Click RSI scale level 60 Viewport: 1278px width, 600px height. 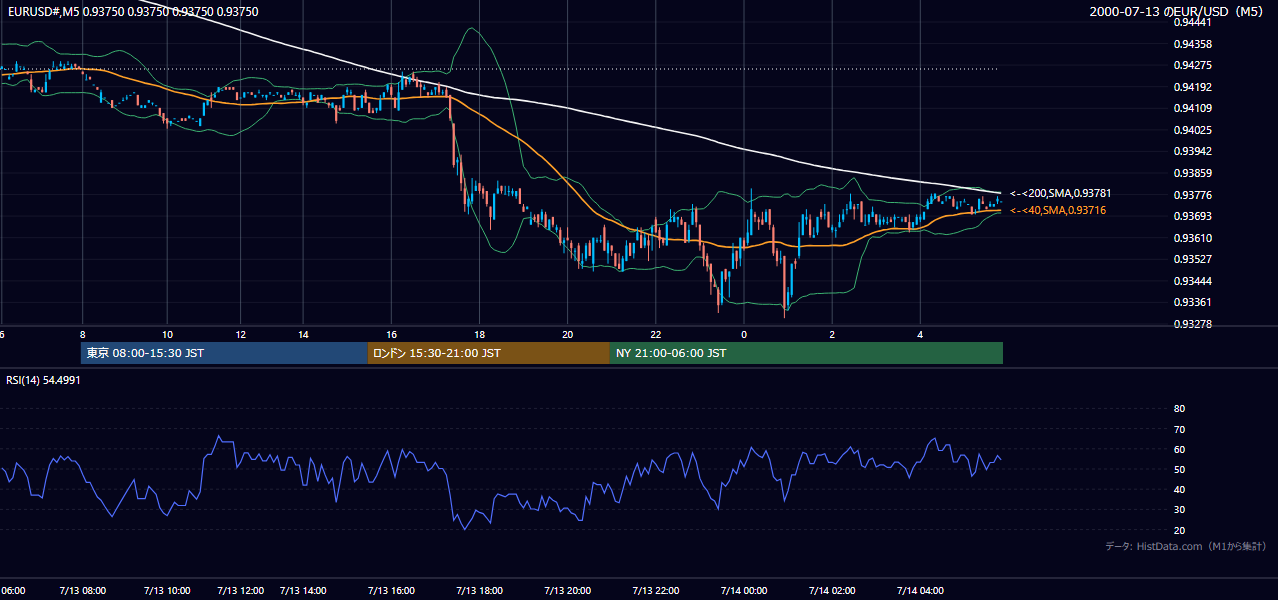1179,449
